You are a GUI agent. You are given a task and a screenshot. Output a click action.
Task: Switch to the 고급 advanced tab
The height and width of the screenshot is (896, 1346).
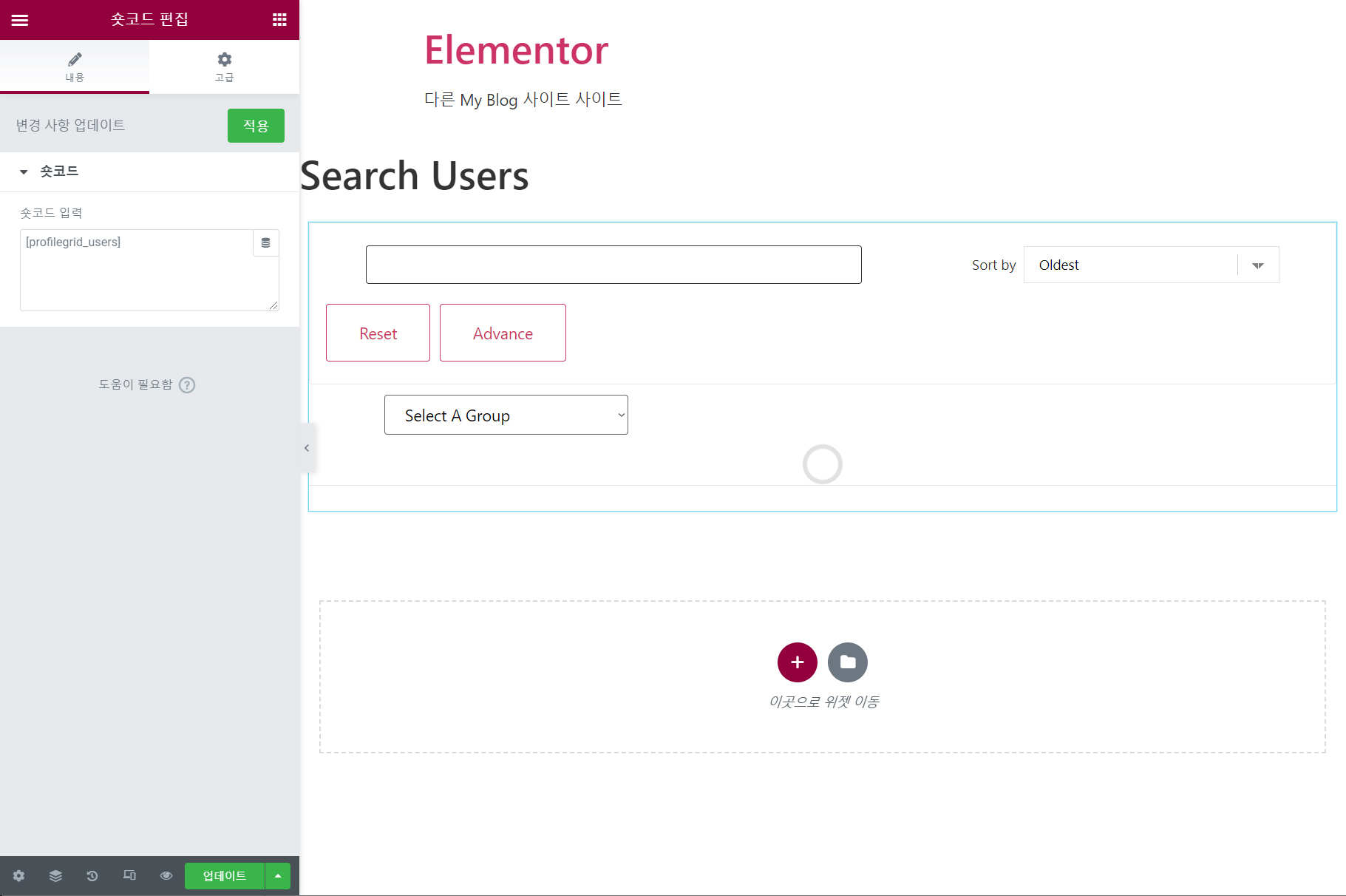(225, 67)
